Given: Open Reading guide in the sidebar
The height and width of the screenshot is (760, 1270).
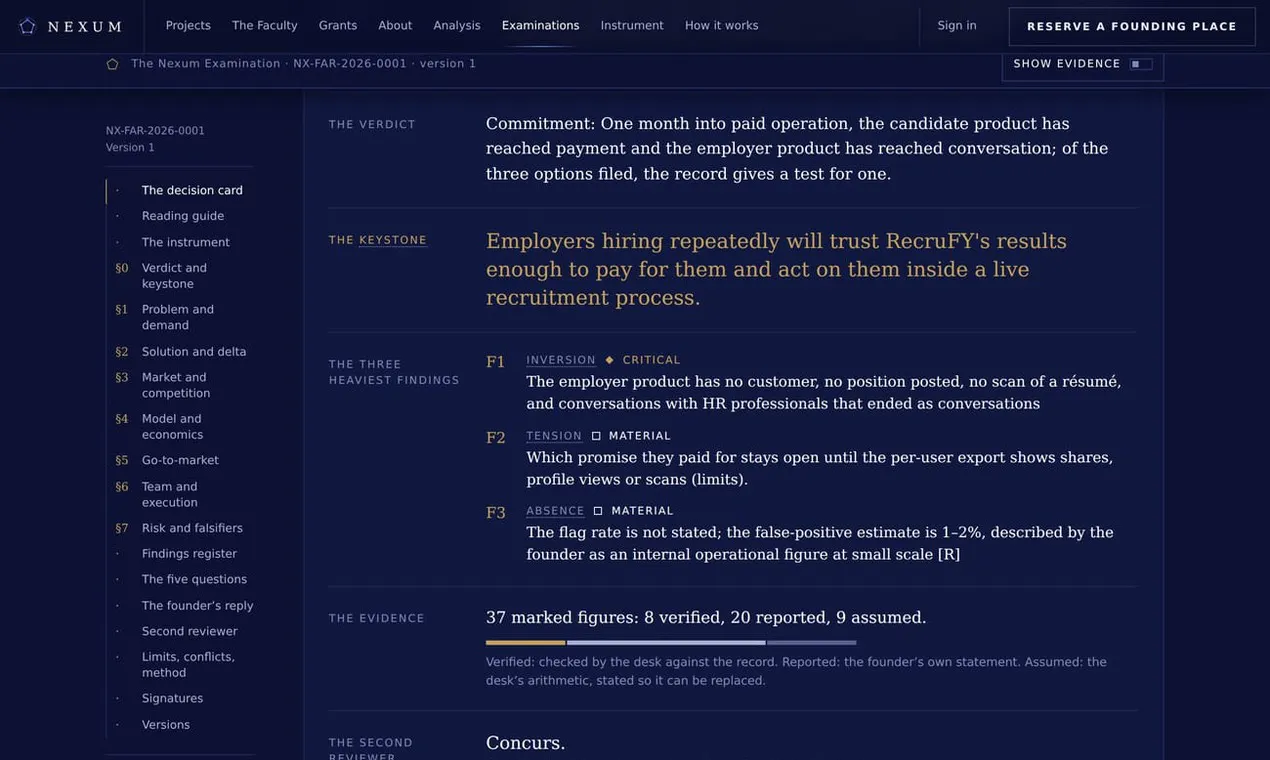Looking at the screenshot, I should click(183, 216).
